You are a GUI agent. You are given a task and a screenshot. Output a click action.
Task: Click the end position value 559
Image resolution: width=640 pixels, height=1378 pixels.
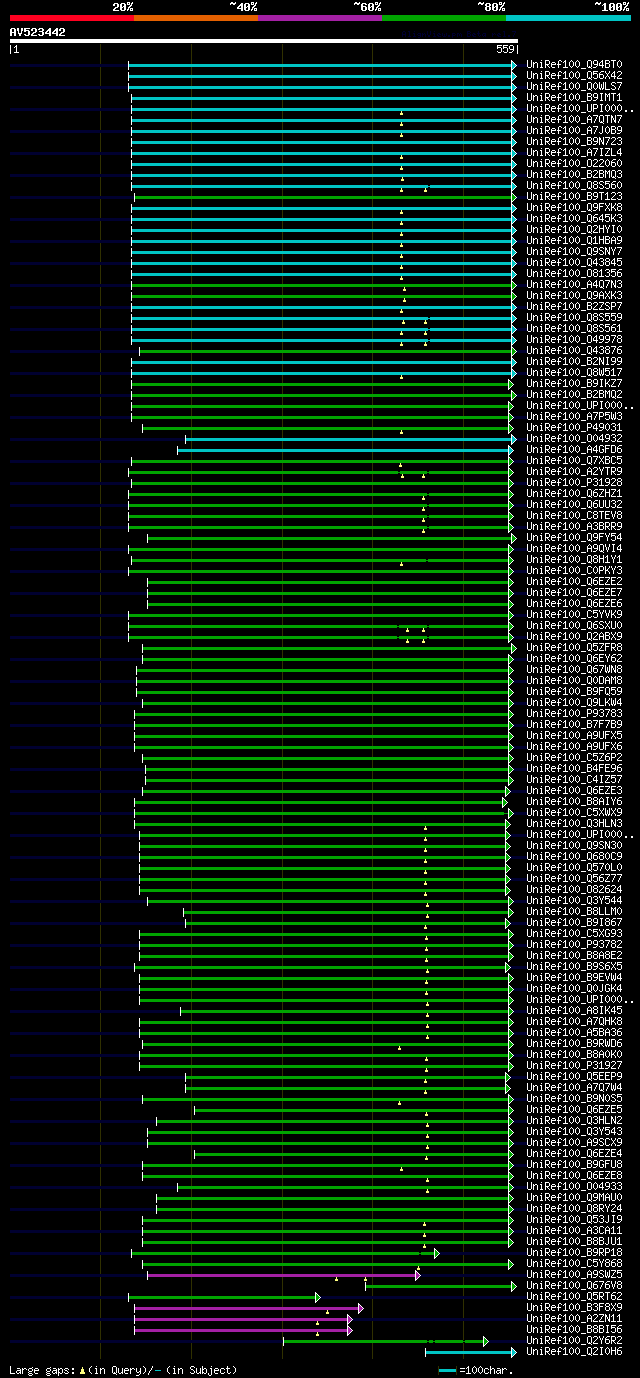[x=506, y=49]
